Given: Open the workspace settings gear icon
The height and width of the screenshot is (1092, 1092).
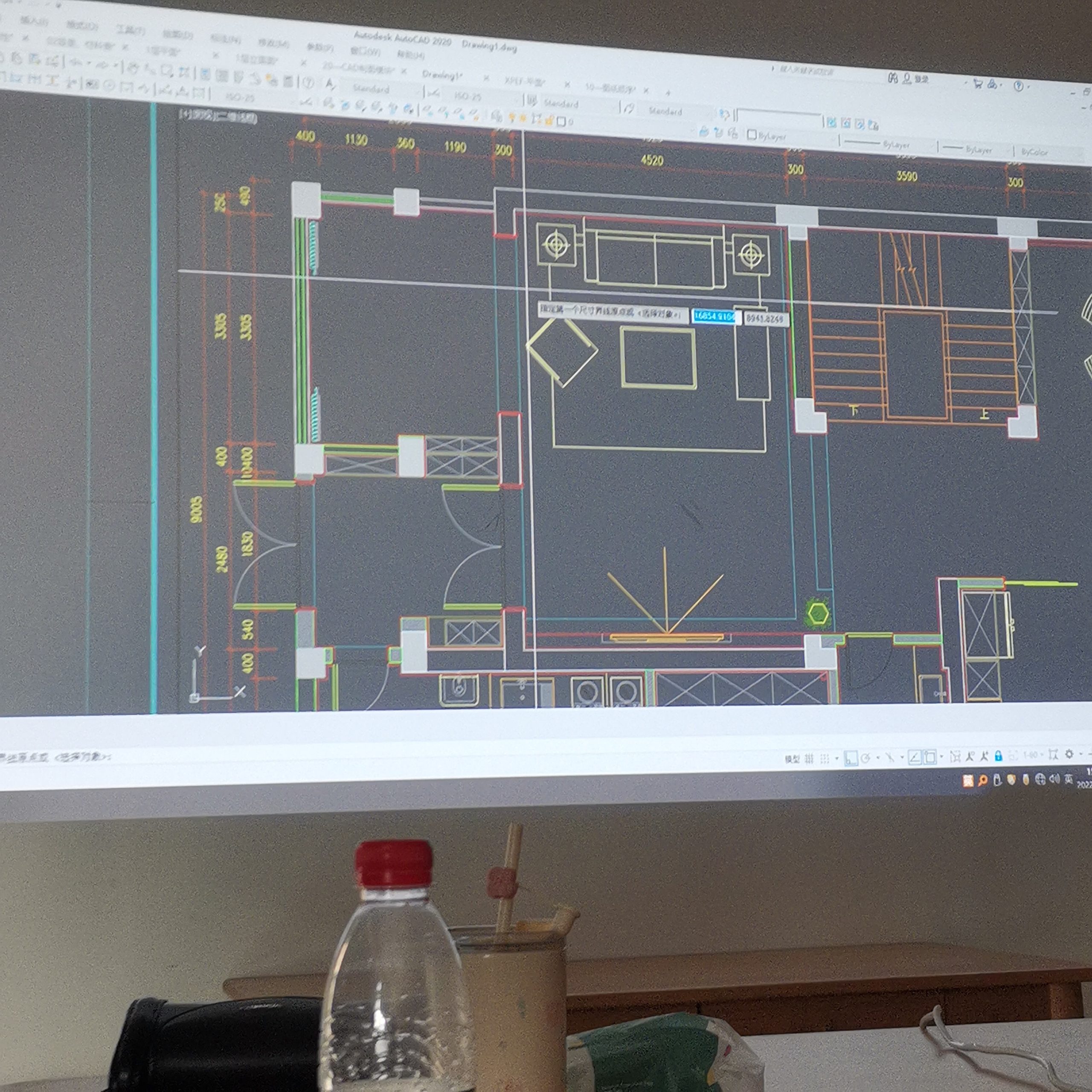Looking at the screenshot, I should (1069, 755).
